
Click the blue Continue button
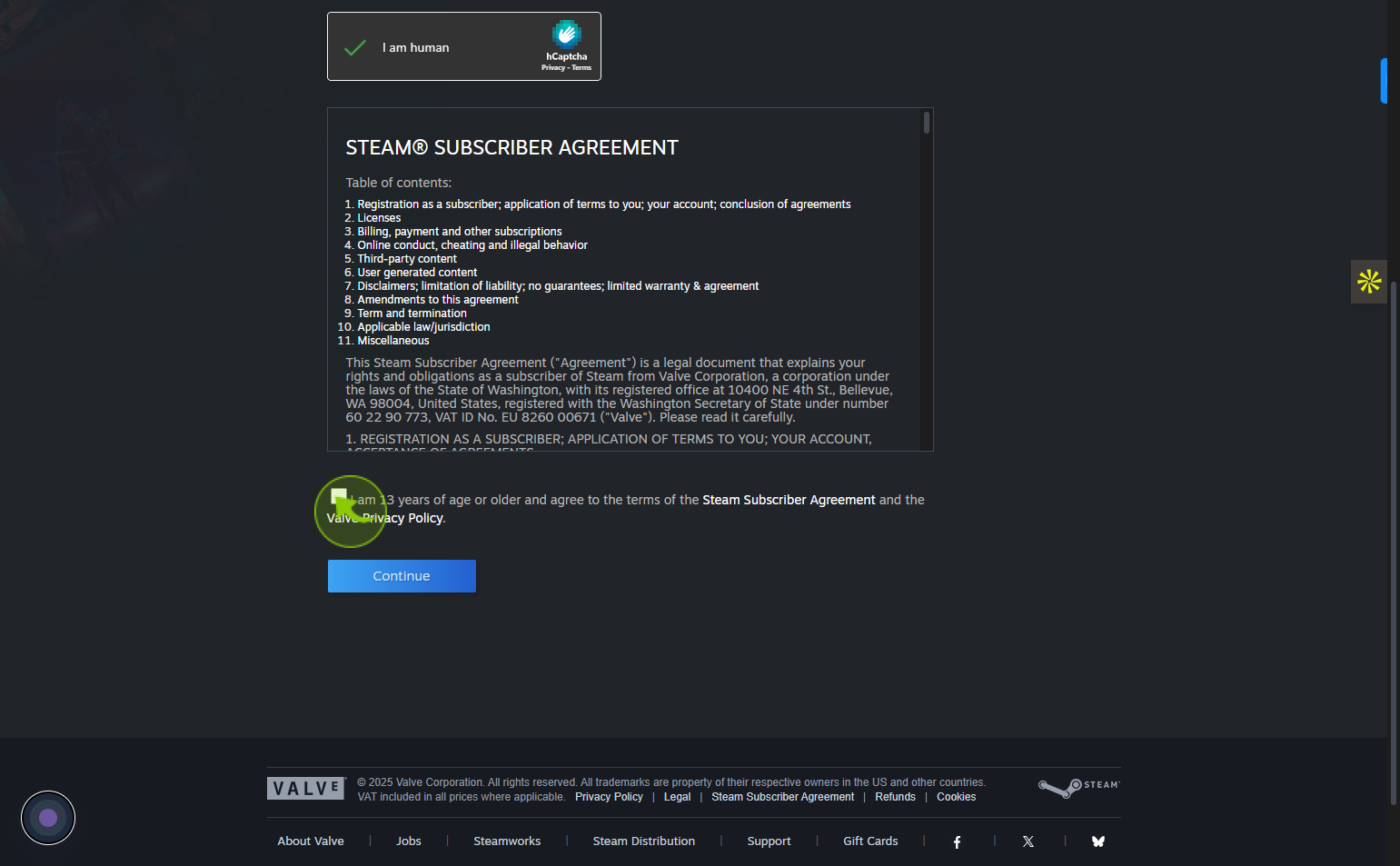click(402, 576)
